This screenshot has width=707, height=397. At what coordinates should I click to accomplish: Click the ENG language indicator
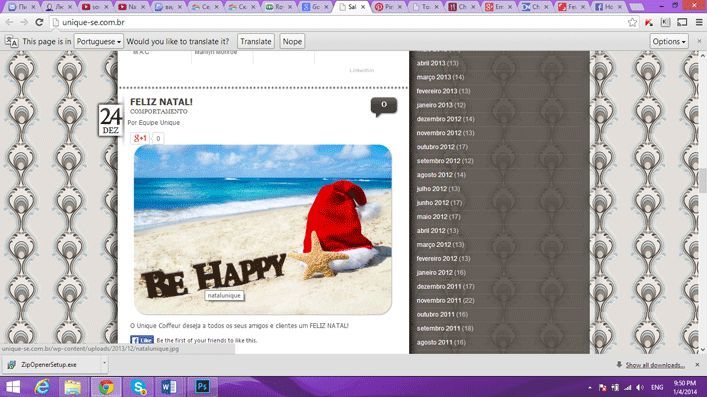coord(657,388)
